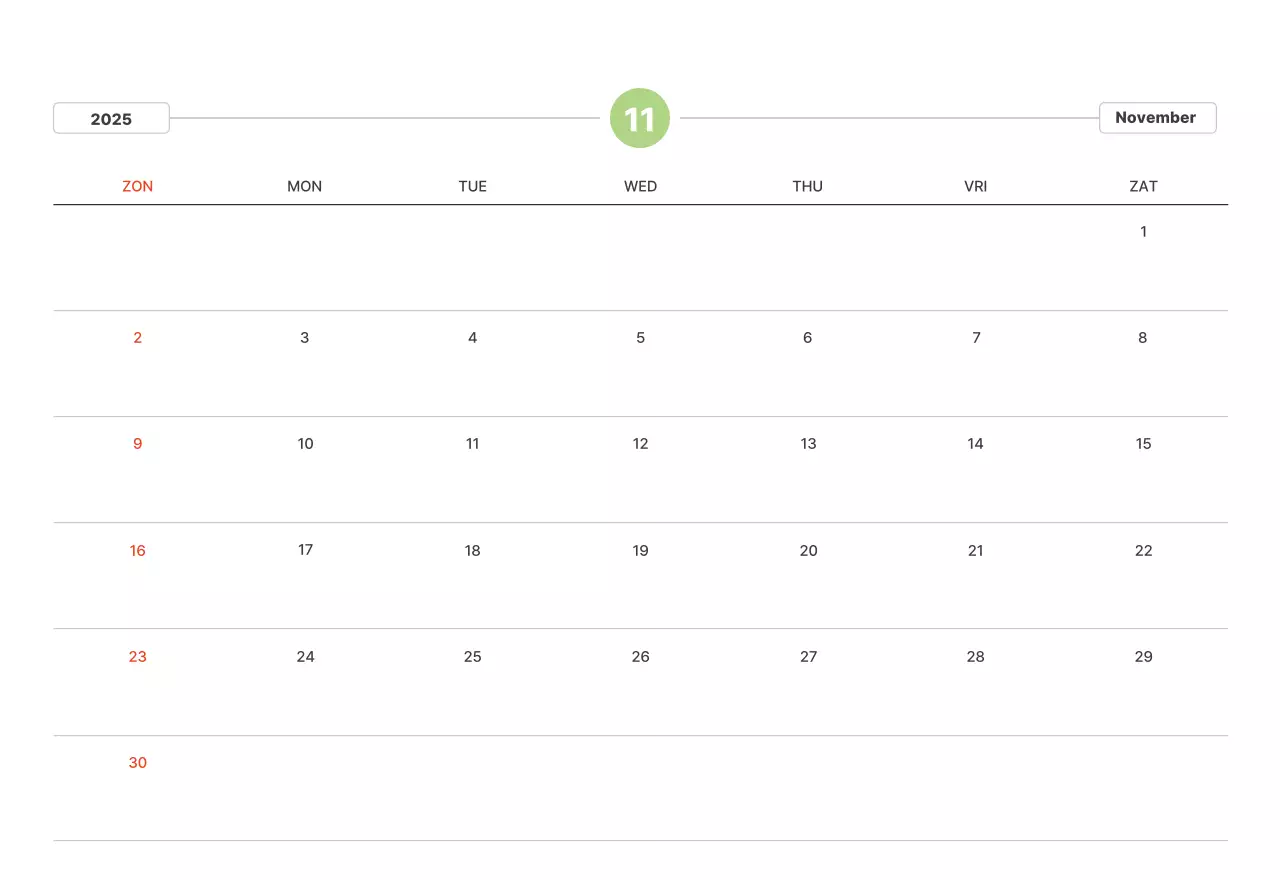The image size is (1280, 880).
Task: Select date 29 in last Saturday
Action: pyautogui.click(x=1143, y=657)
